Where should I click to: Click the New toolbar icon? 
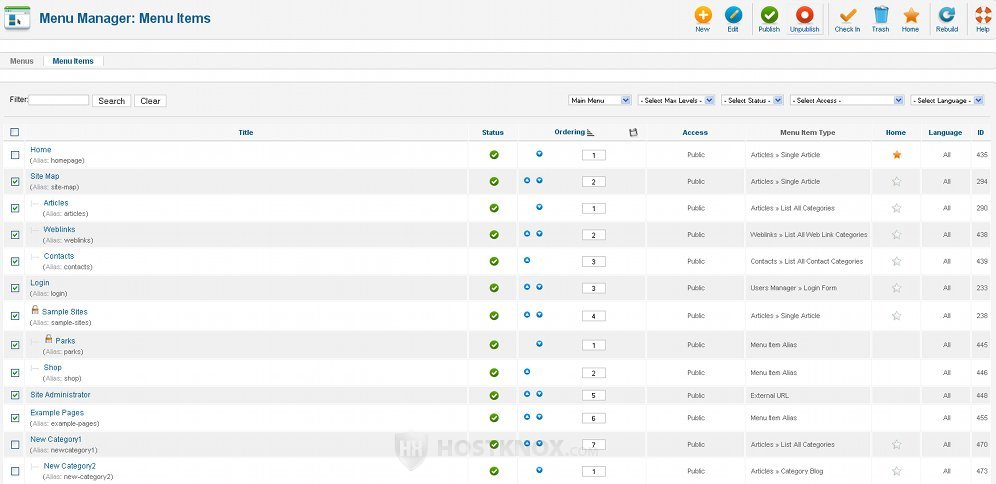pyautogui.click(x=702, y=19)
